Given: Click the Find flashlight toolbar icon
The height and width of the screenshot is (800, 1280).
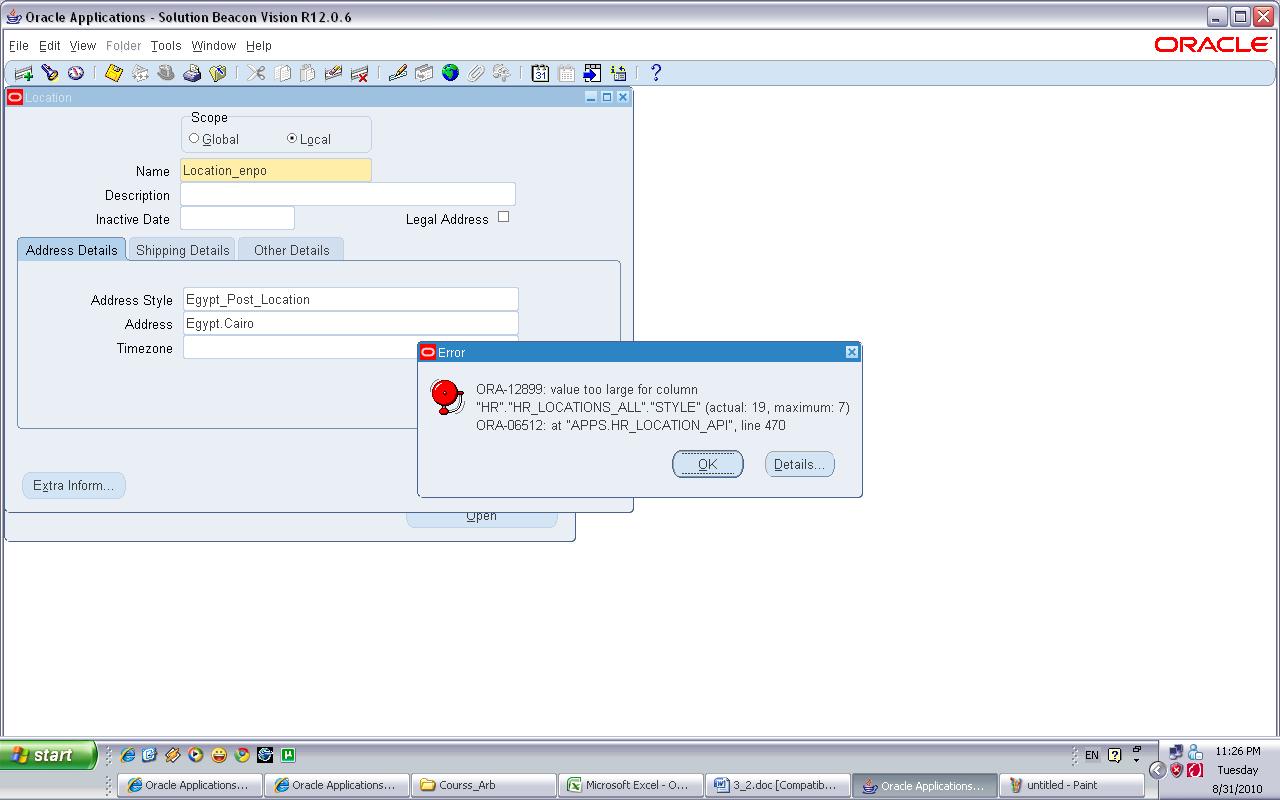Looking at the screenshot, I should click(49, 73).
